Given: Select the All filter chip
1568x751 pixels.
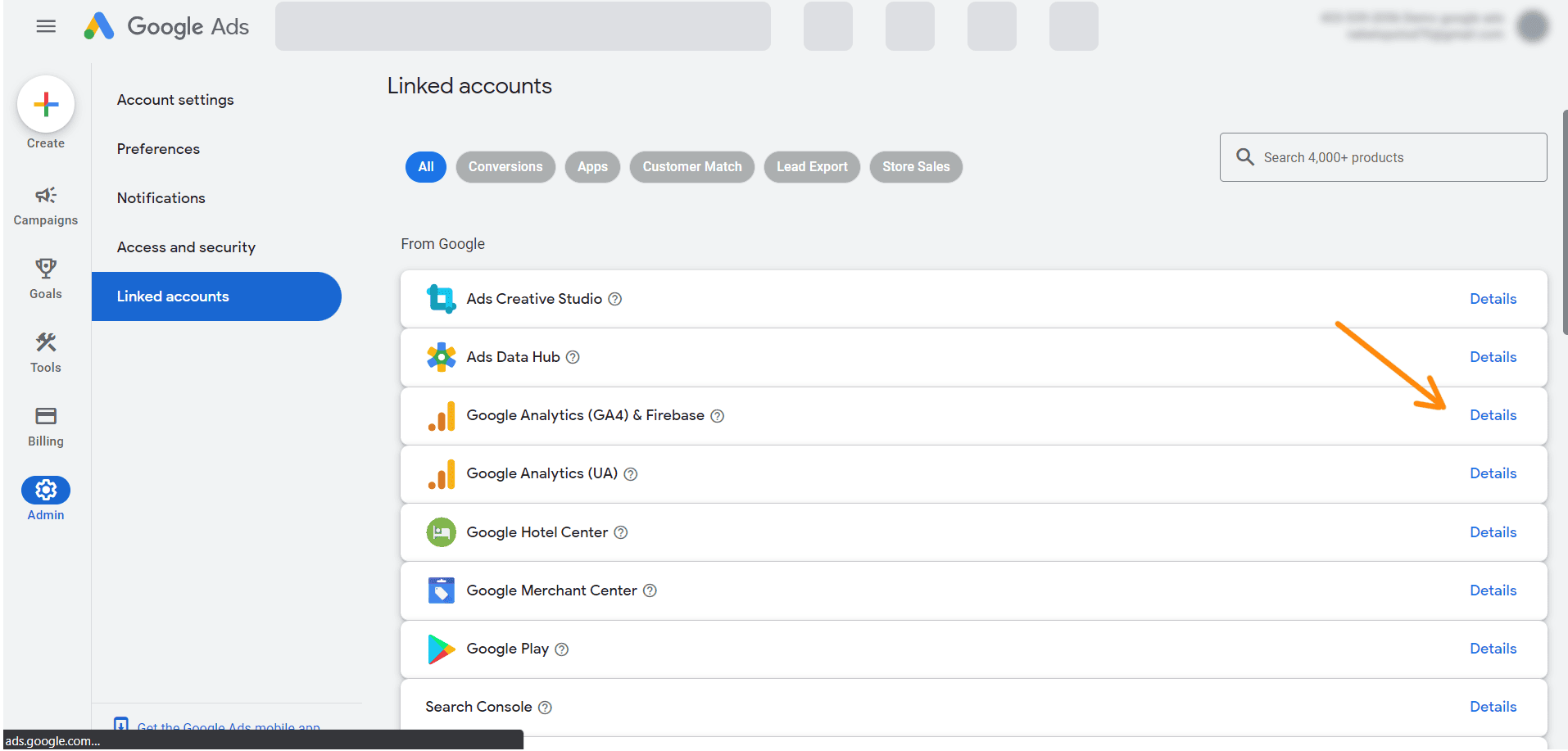Looking at the screenshot, I should [x=426, y=167].
